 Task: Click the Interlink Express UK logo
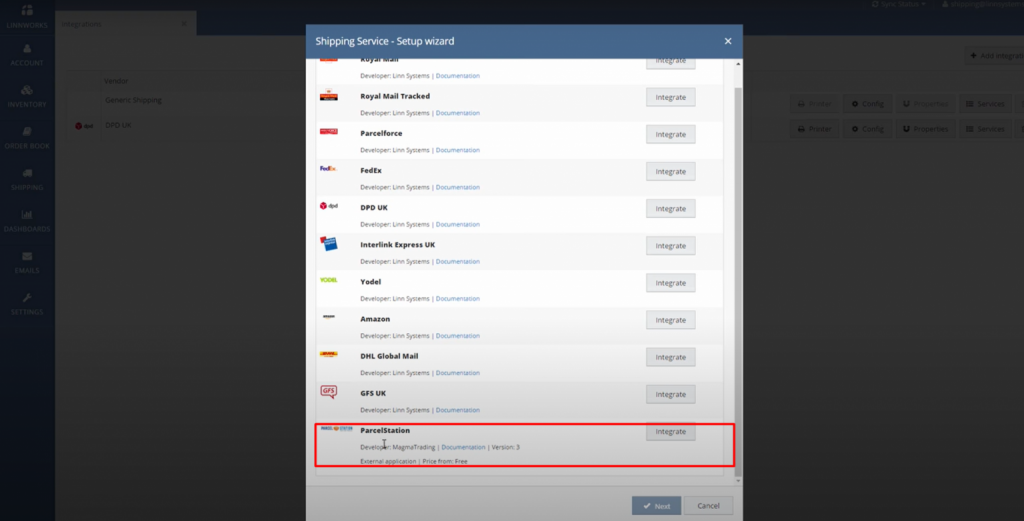click(x=328, y=244)
